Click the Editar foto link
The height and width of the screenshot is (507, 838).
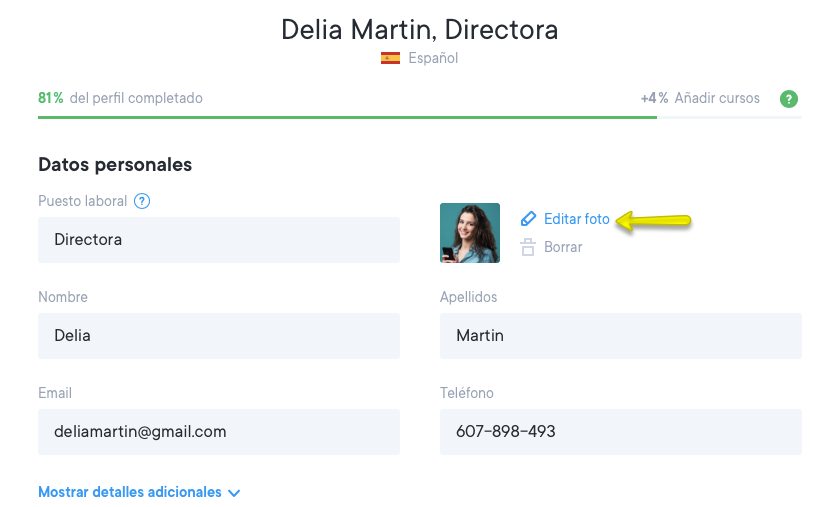pos(576,219)
